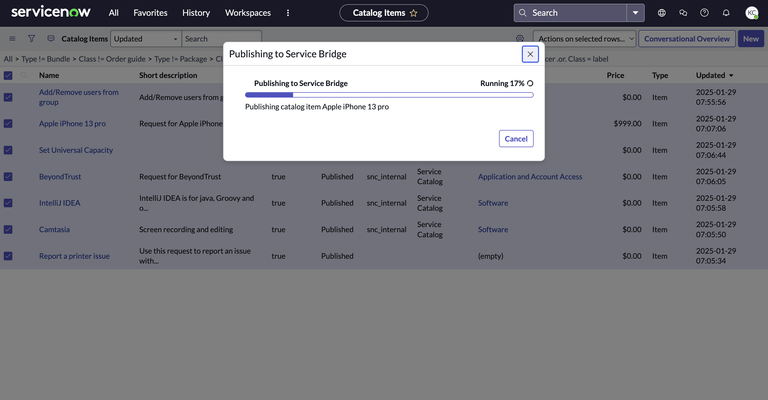The height and width of the screenshot is (400, 768).
Task: Click the list Search input box
Action: pos(221,39)
